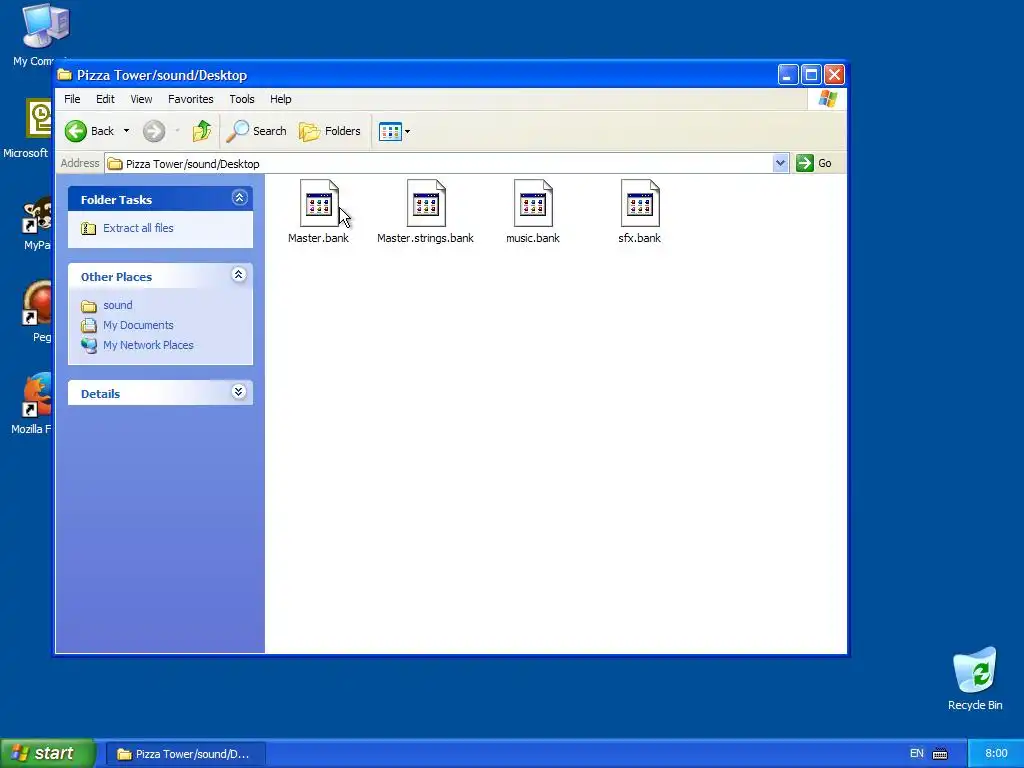Collapse the Other Places panel
1024x768 pixels.
[x=239, y=275]
